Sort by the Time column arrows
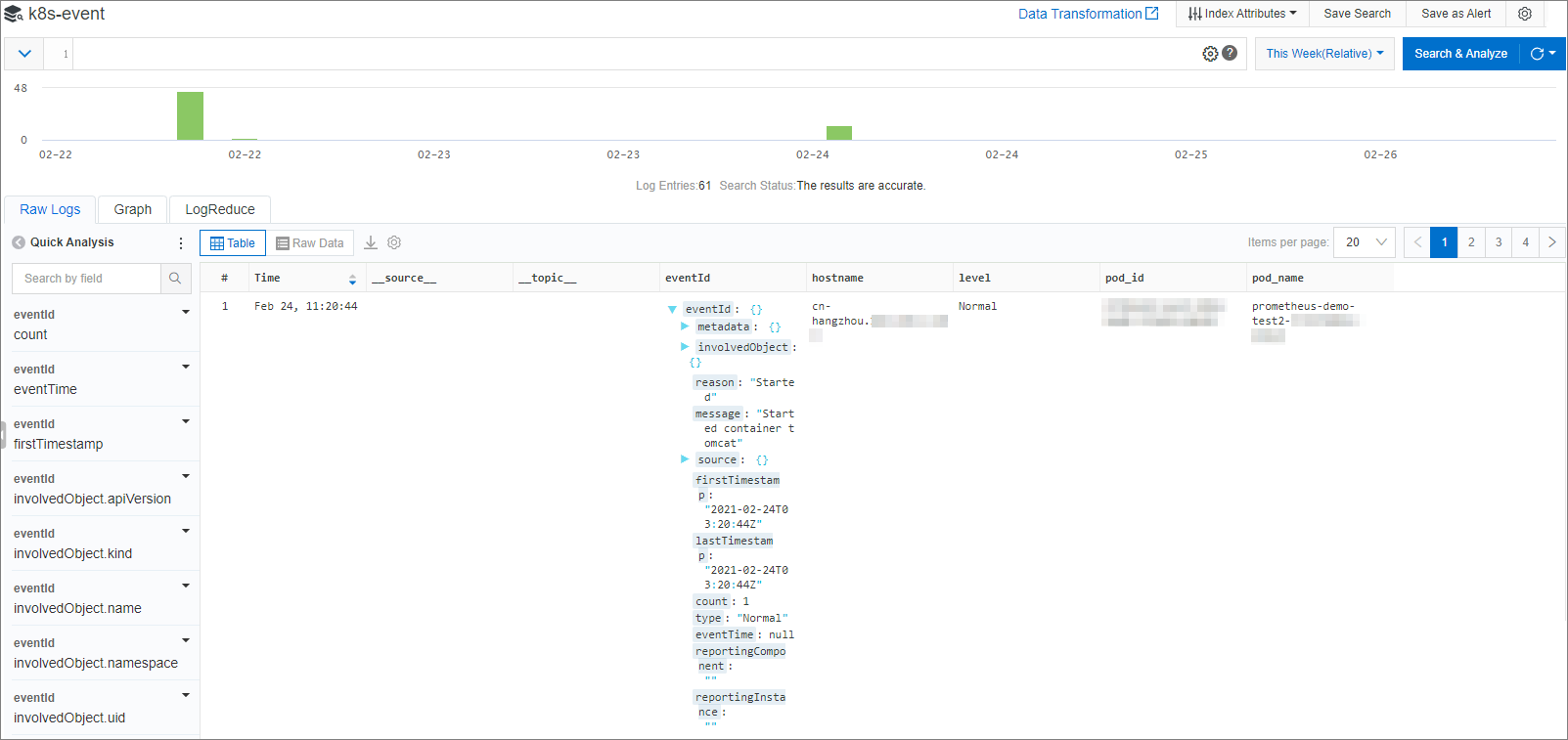 (x=352, y=280)
